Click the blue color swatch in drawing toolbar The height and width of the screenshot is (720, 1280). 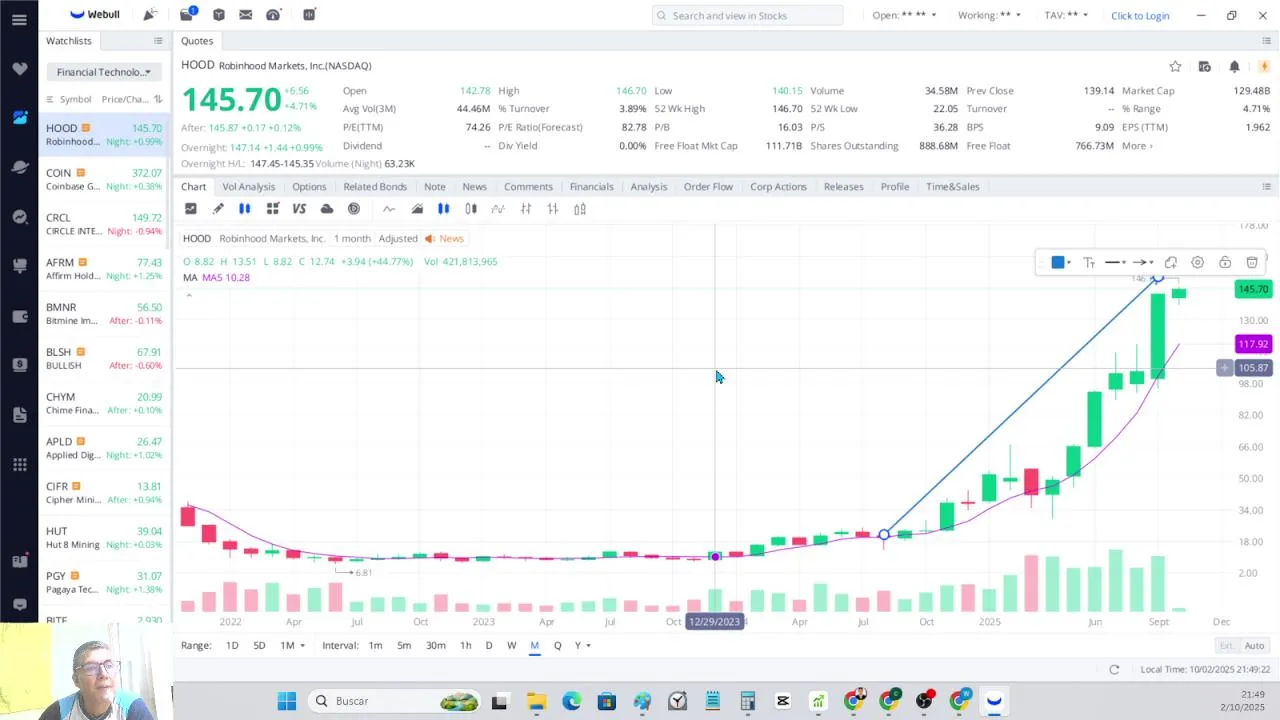[1058, 262]
